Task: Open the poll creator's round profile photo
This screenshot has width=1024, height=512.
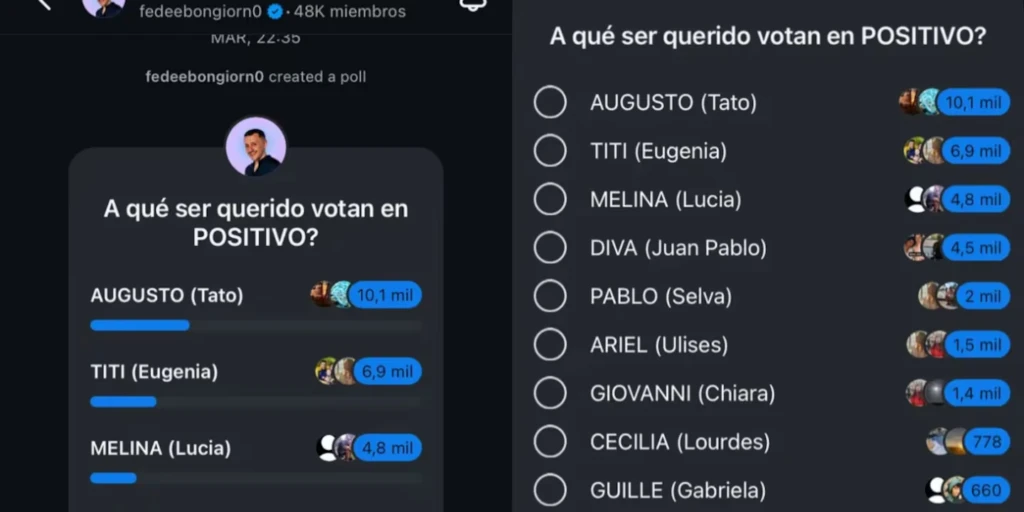Action: (256, 147)
